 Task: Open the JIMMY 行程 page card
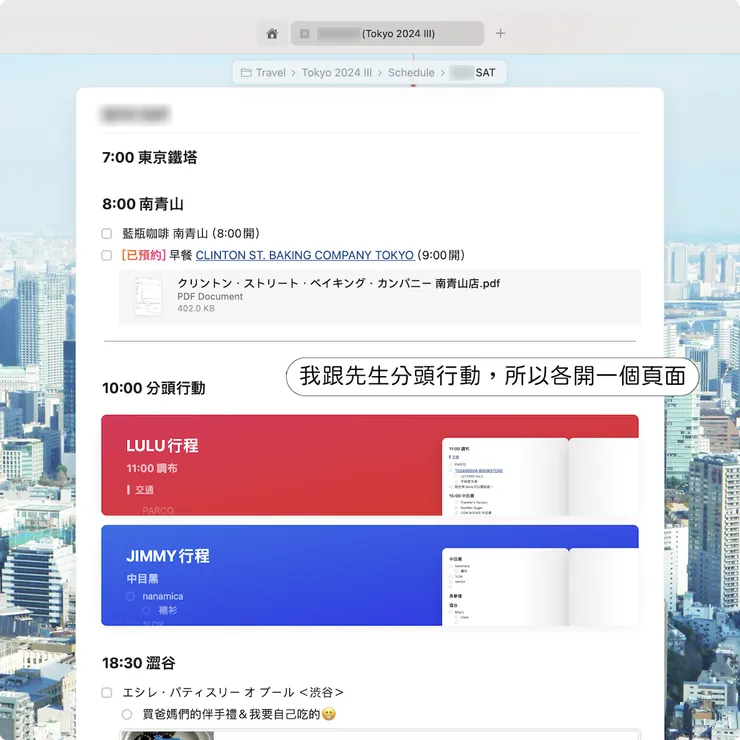point(370,575)
